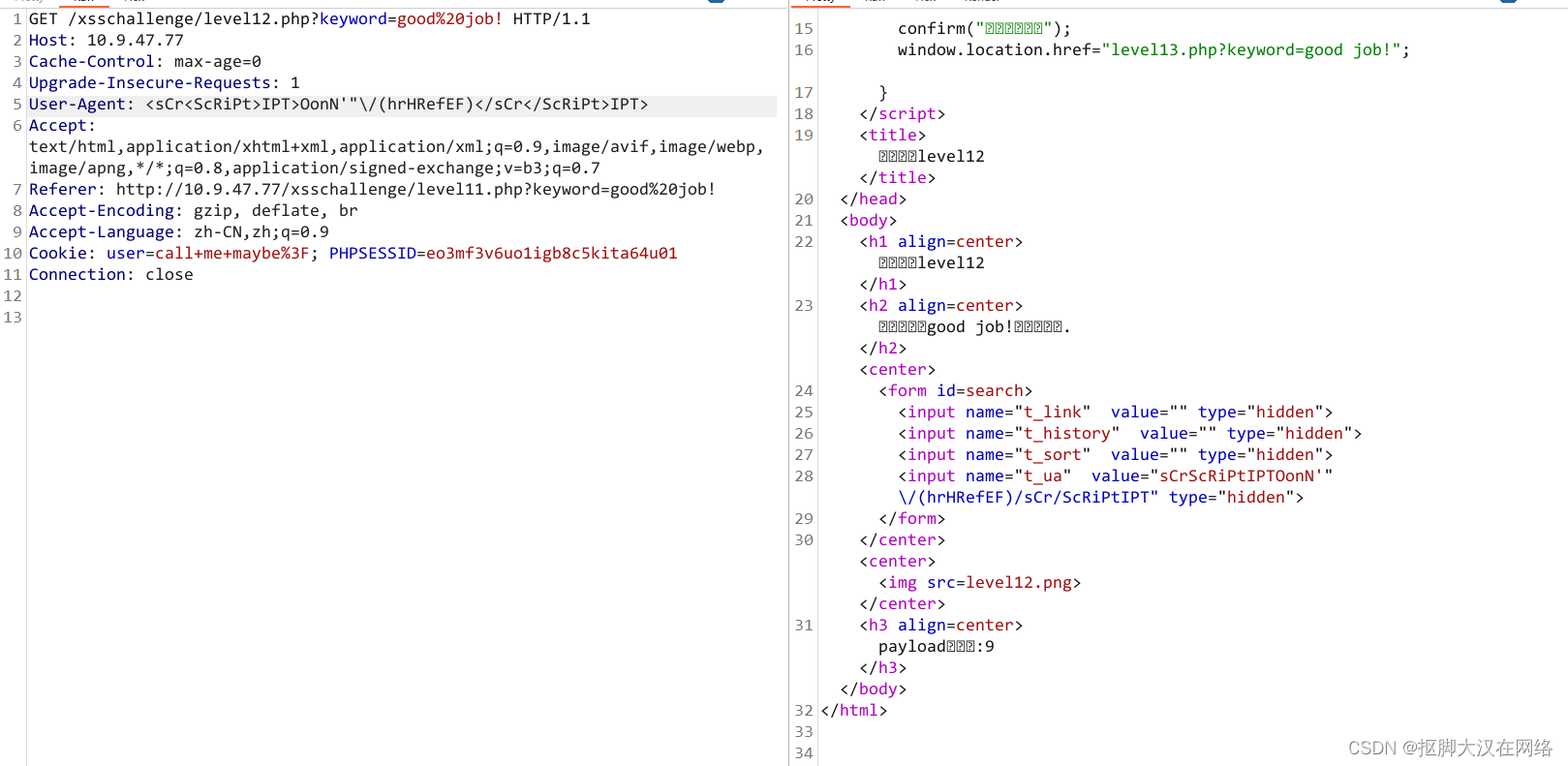Click the closing </html> tag line

coord(853,711)
